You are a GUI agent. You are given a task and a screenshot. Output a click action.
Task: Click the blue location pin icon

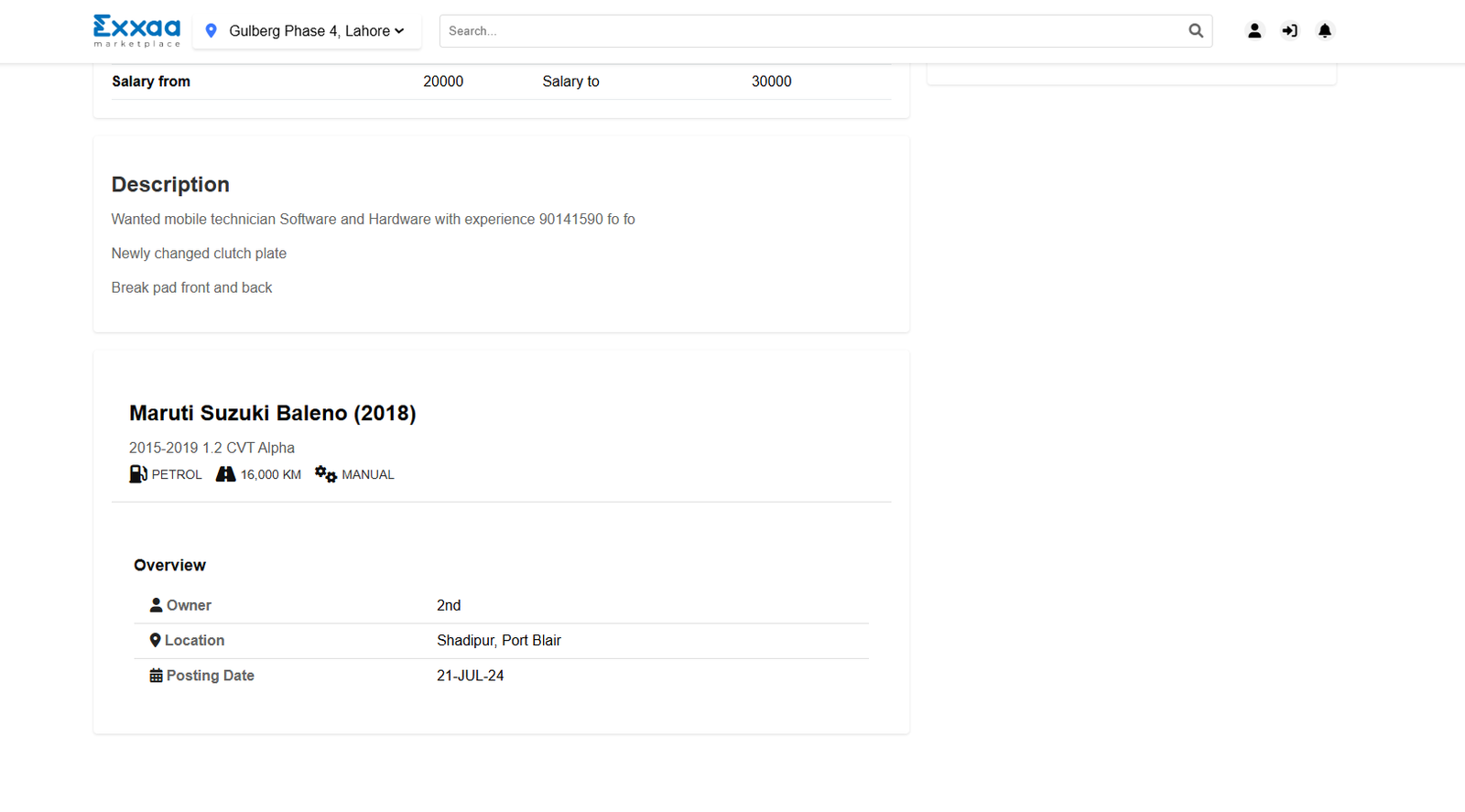click(x=212, y=31)
